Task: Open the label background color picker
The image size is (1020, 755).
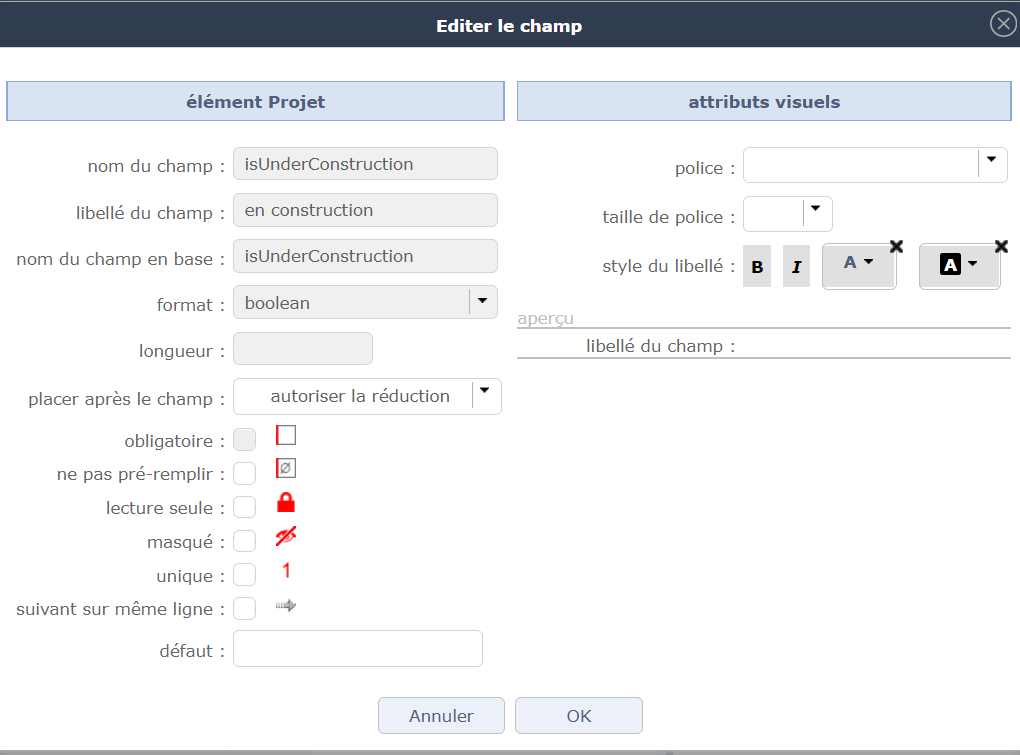Action: pos(958,264)
